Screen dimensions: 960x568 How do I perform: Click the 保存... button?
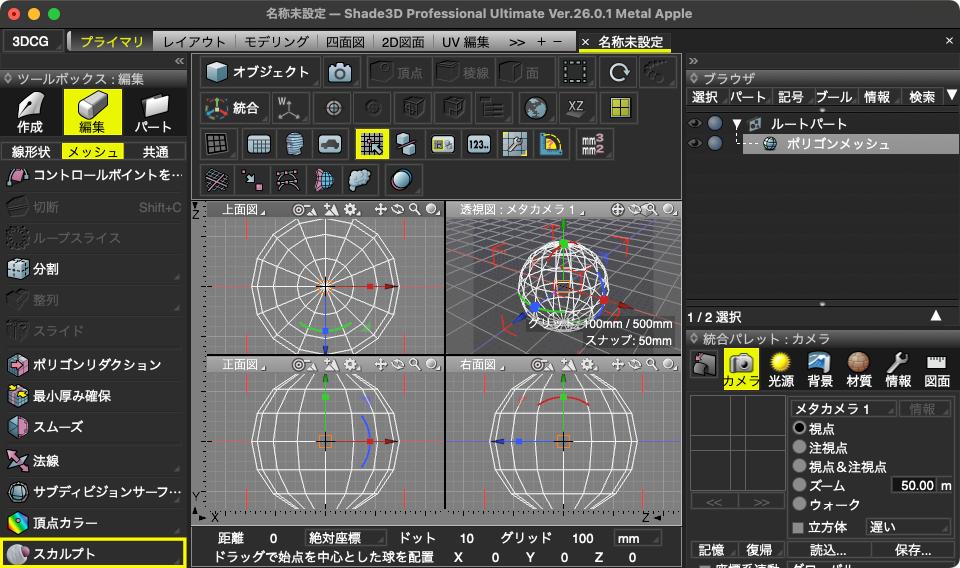[913, 550]
